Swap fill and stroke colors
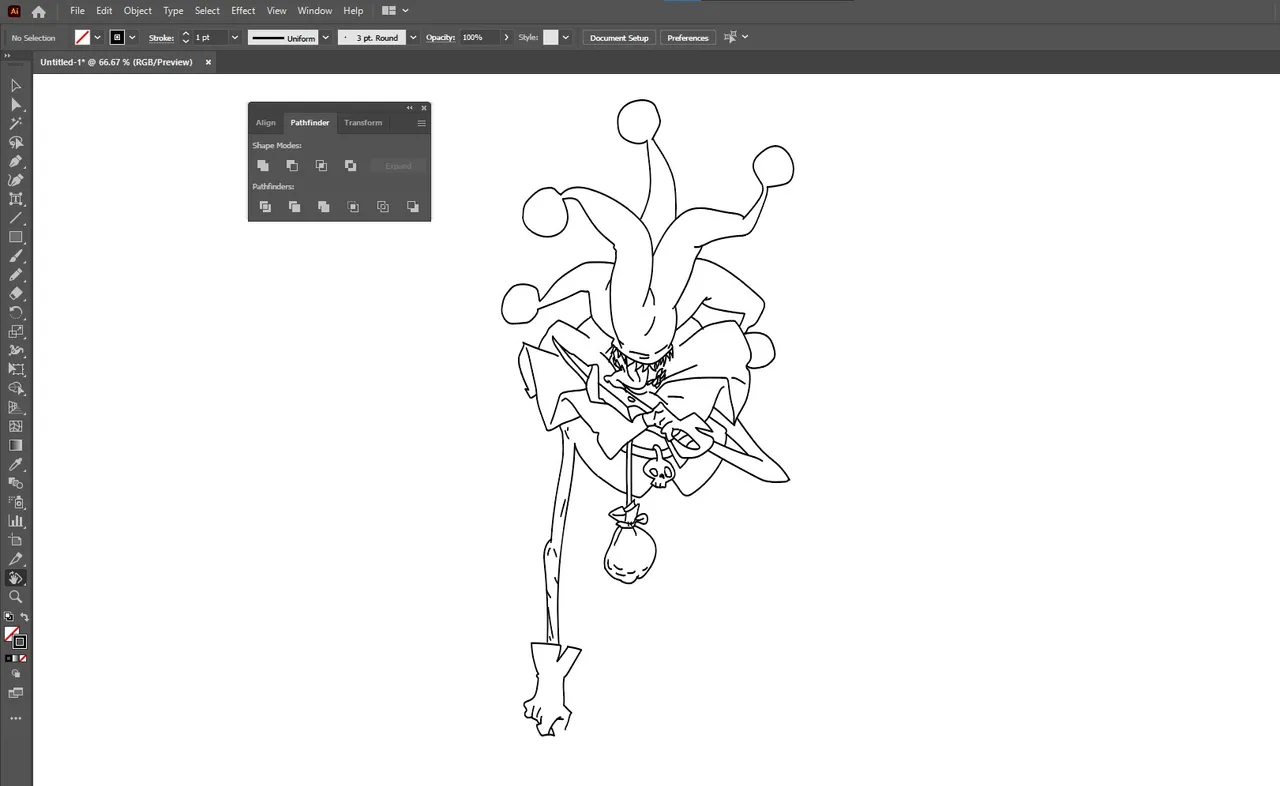This screenshot has width=1280, height=786. (25, 617)
